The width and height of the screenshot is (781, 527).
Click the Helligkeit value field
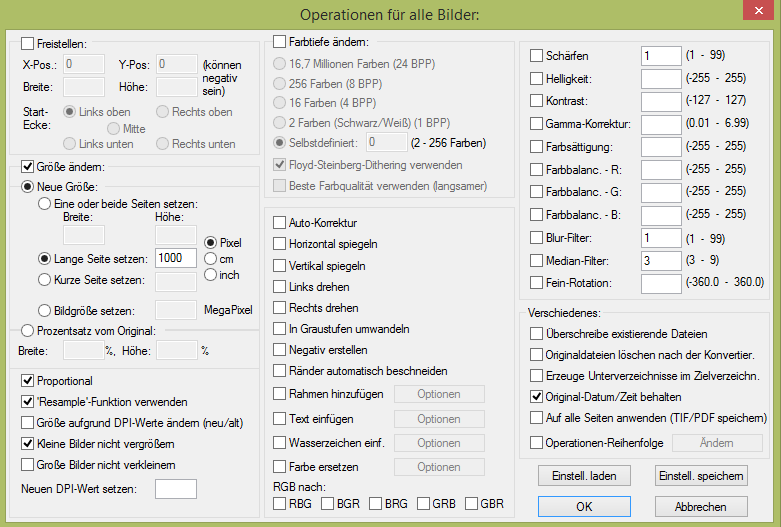click(x=660, y=78)
